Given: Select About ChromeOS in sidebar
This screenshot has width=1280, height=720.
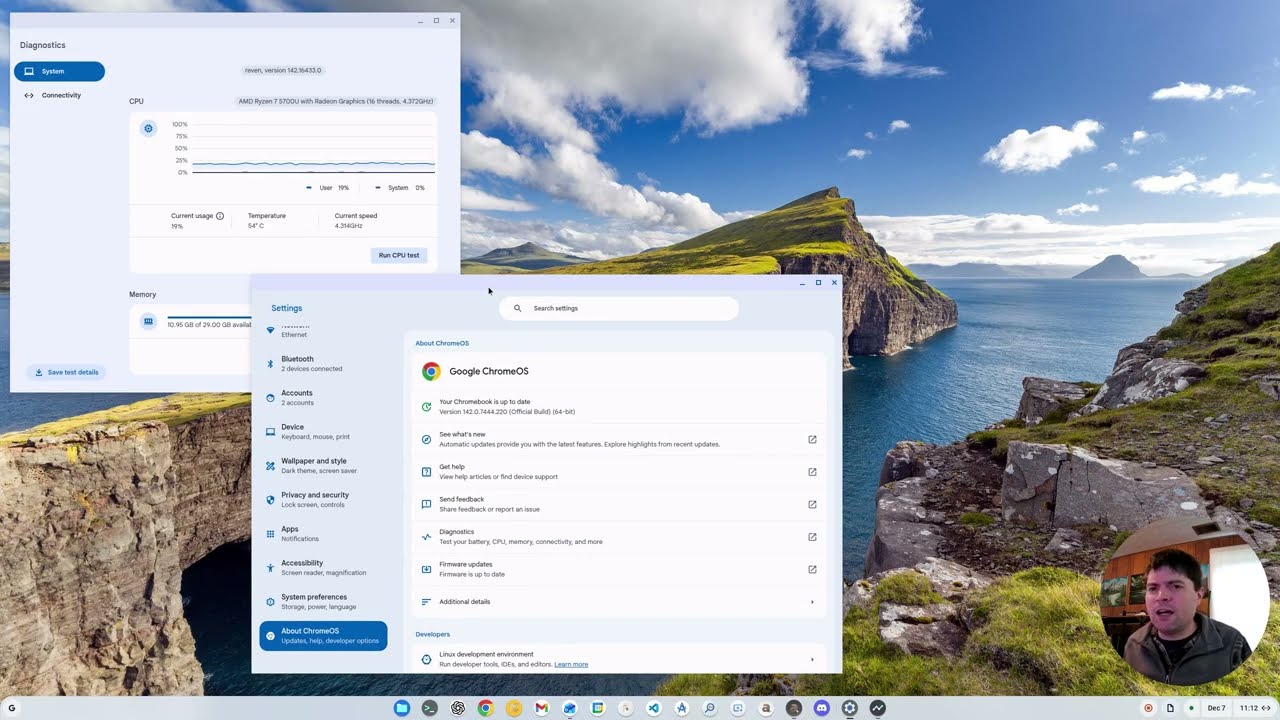Looking at the screenshot, I should (x=323, y=635).
